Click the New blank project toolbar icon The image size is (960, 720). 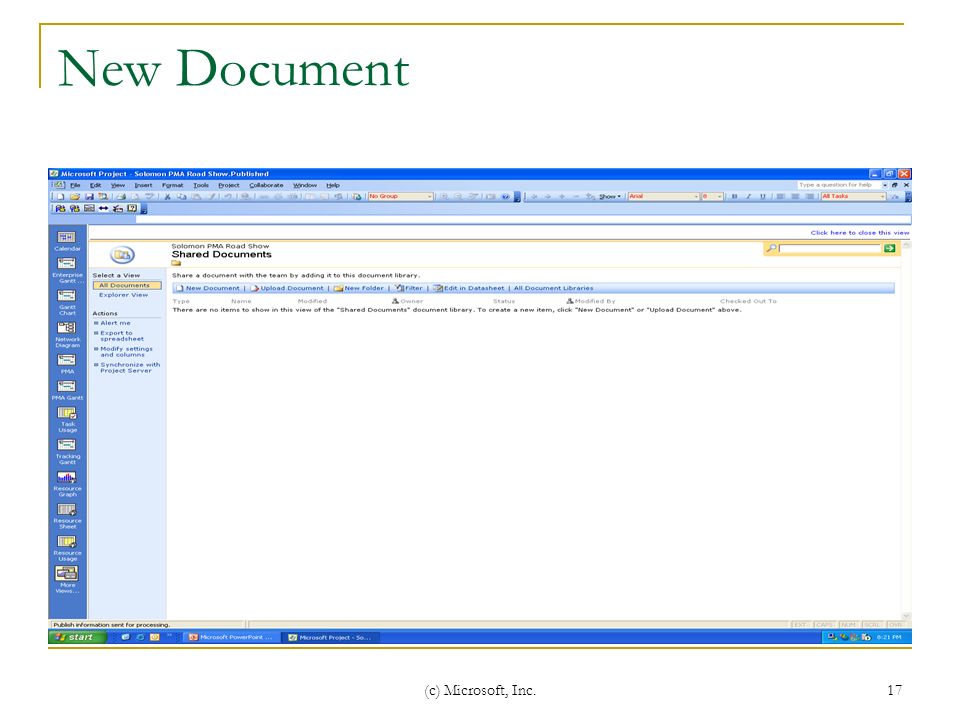pos(61,197)
